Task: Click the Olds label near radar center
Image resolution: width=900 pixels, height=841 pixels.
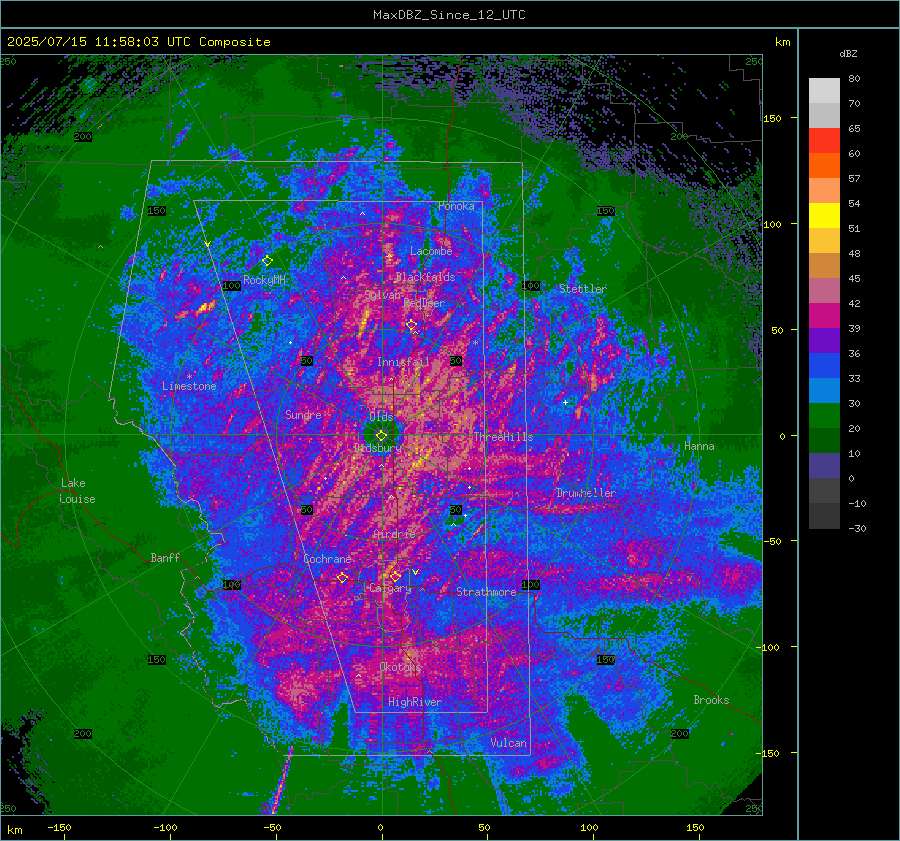Action: pyautogui.click(x=381, y=417)
